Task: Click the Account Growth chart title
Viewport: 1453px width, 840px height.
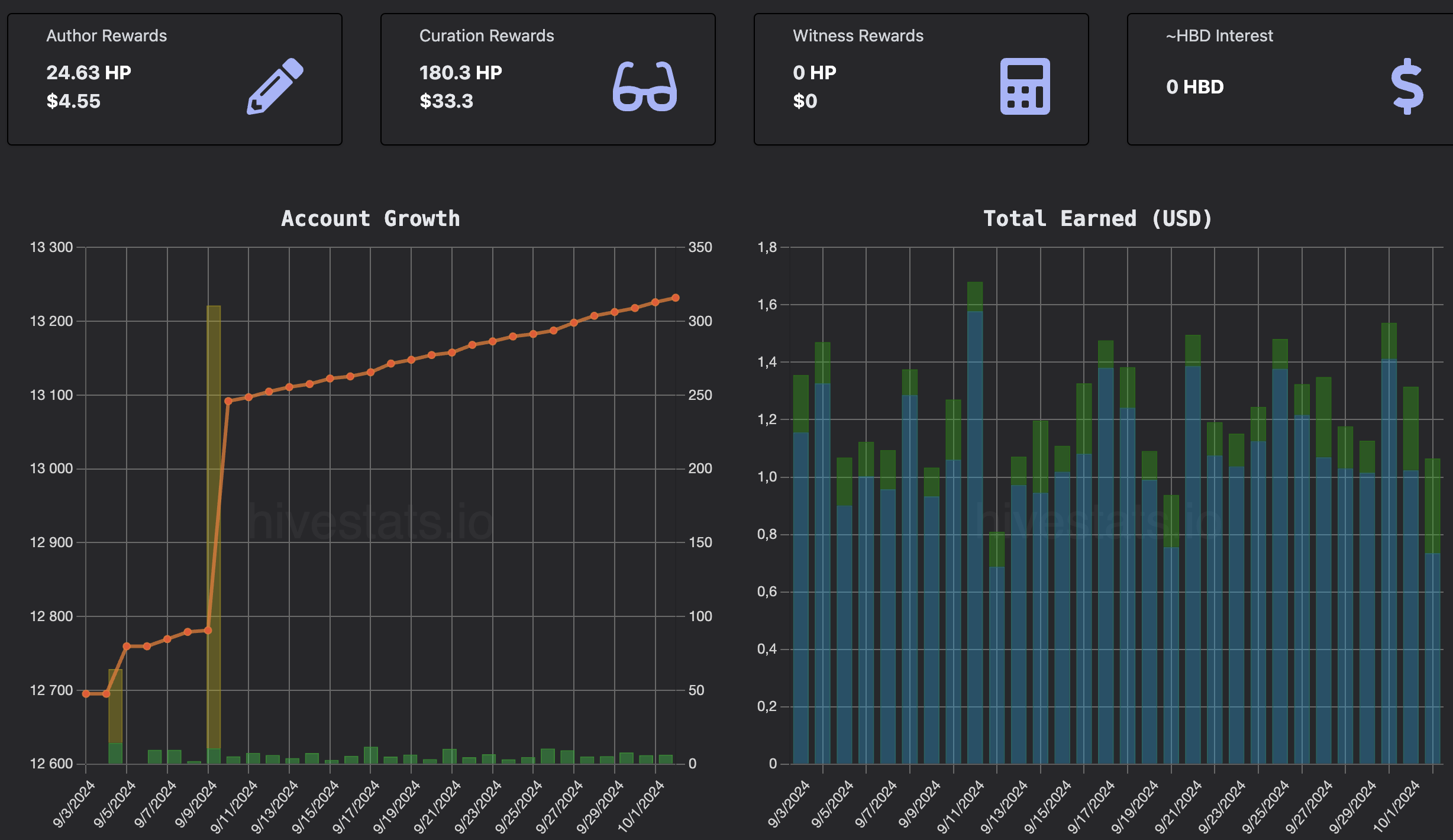Action: coord(371,218)
